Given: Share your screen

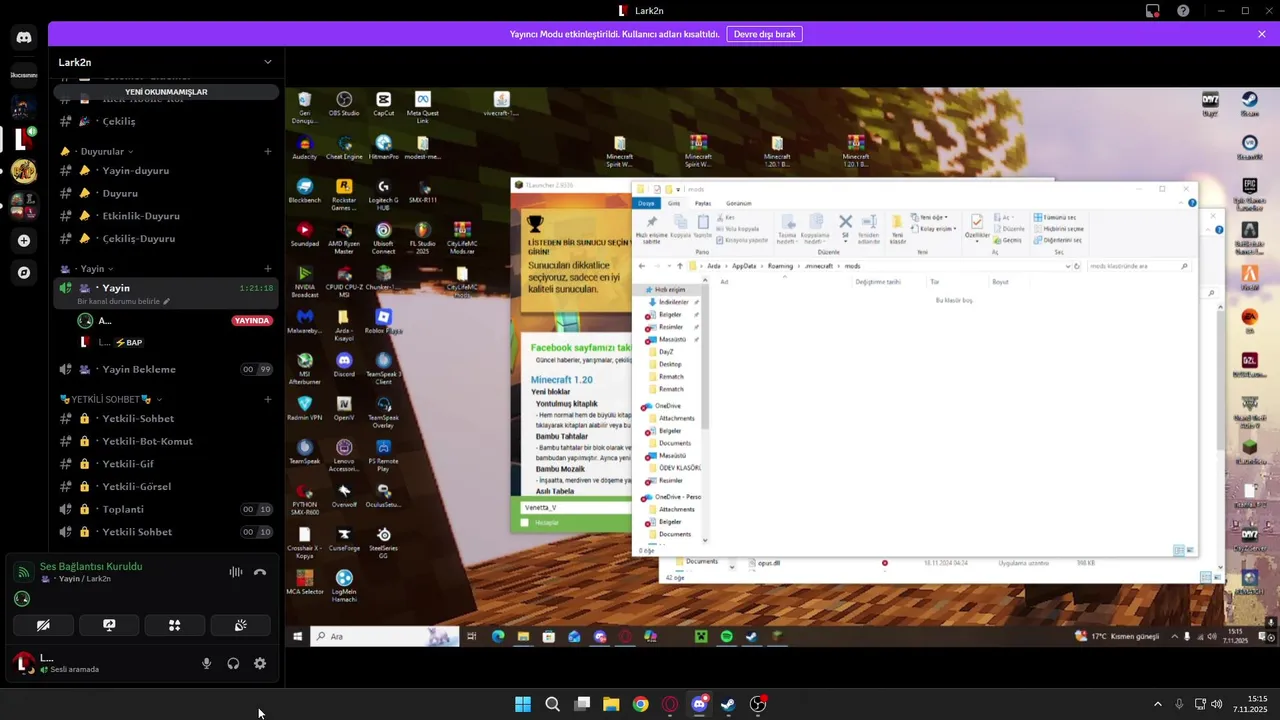Looking at the screenshot, I should click(109, 625).
